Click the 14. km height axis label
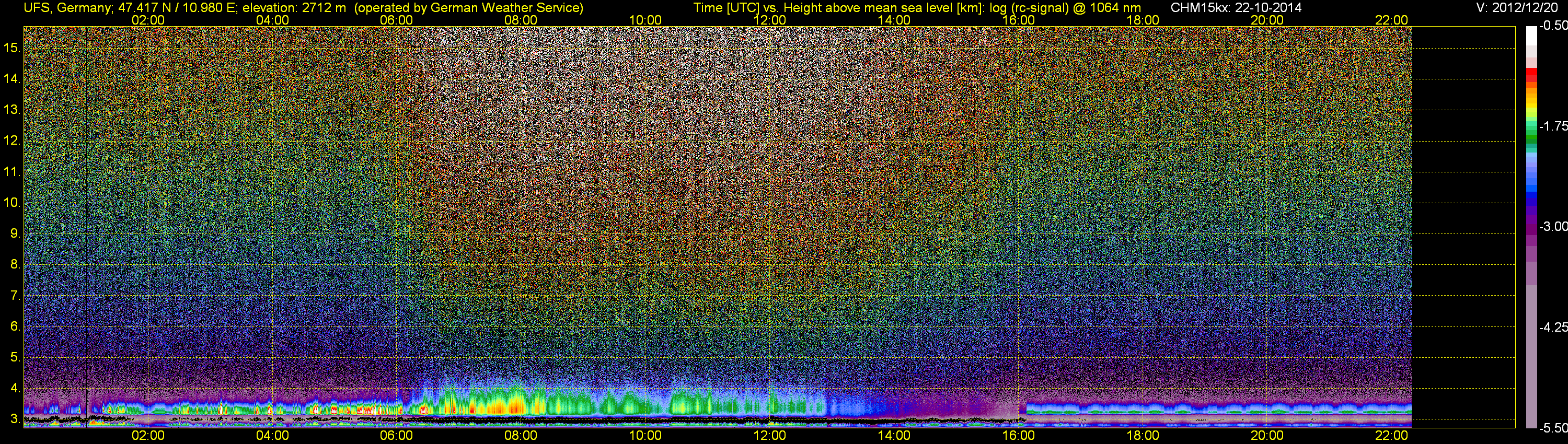 tap(12, 78)
